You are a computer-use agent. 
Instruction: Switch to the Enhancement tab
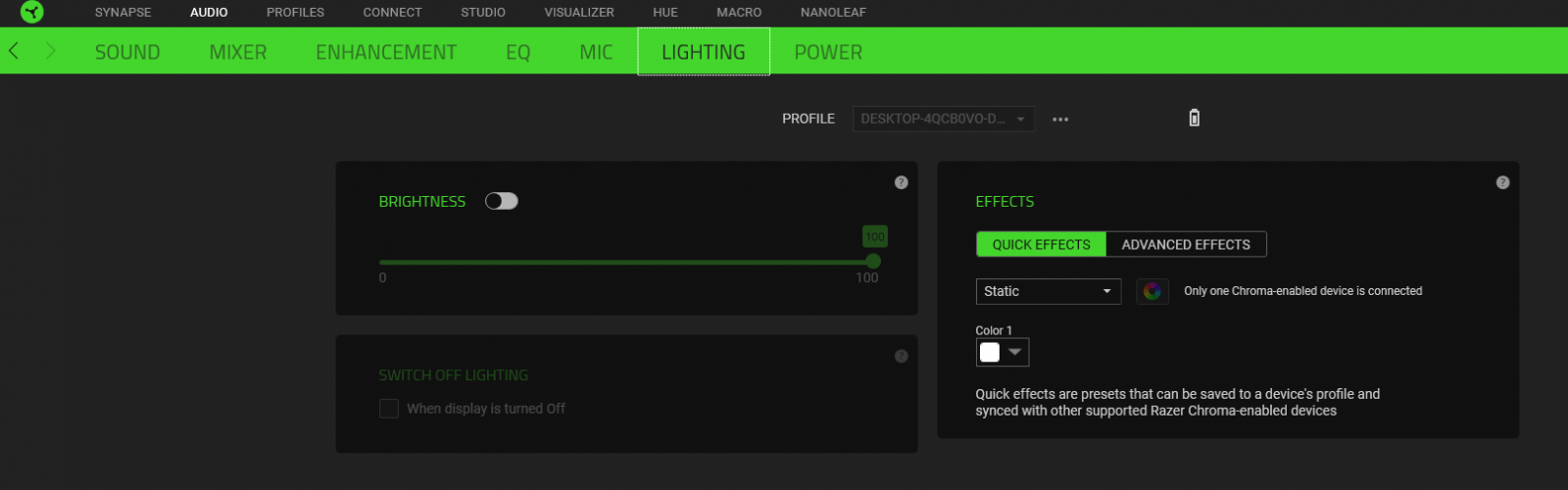click(x=386, y=52)
